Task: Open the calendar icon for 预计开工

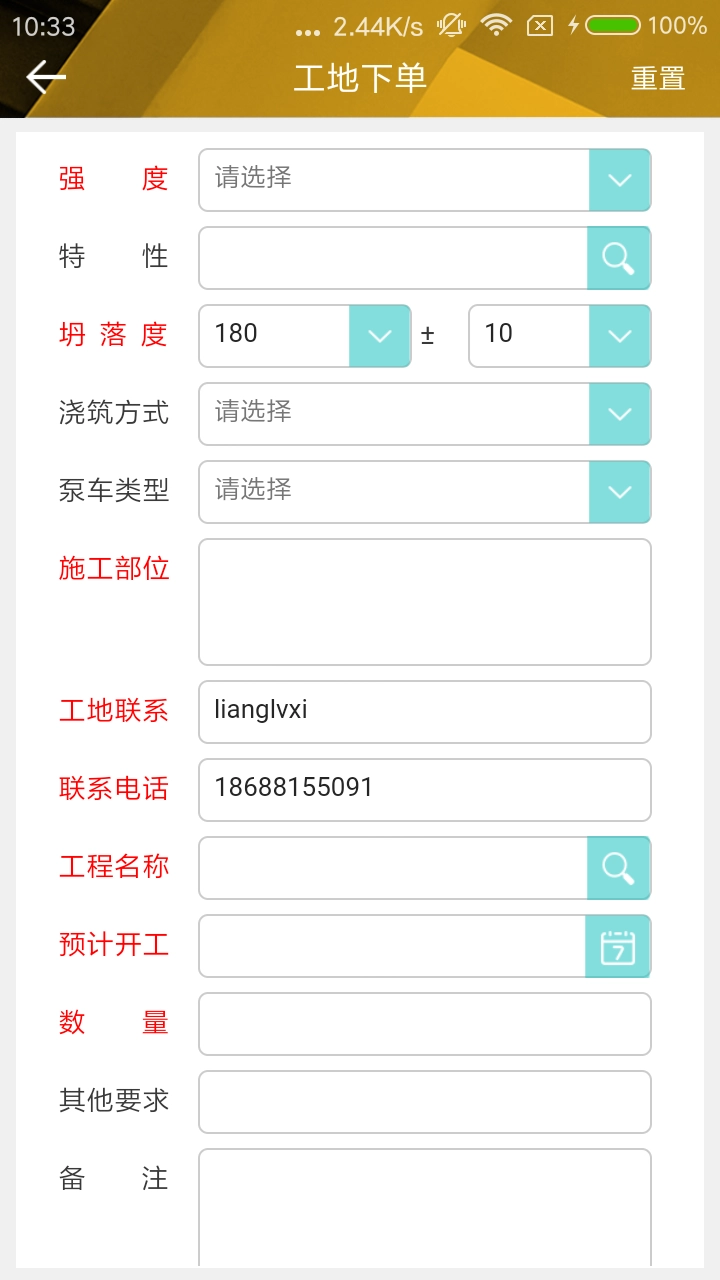Action: (618, 946)
